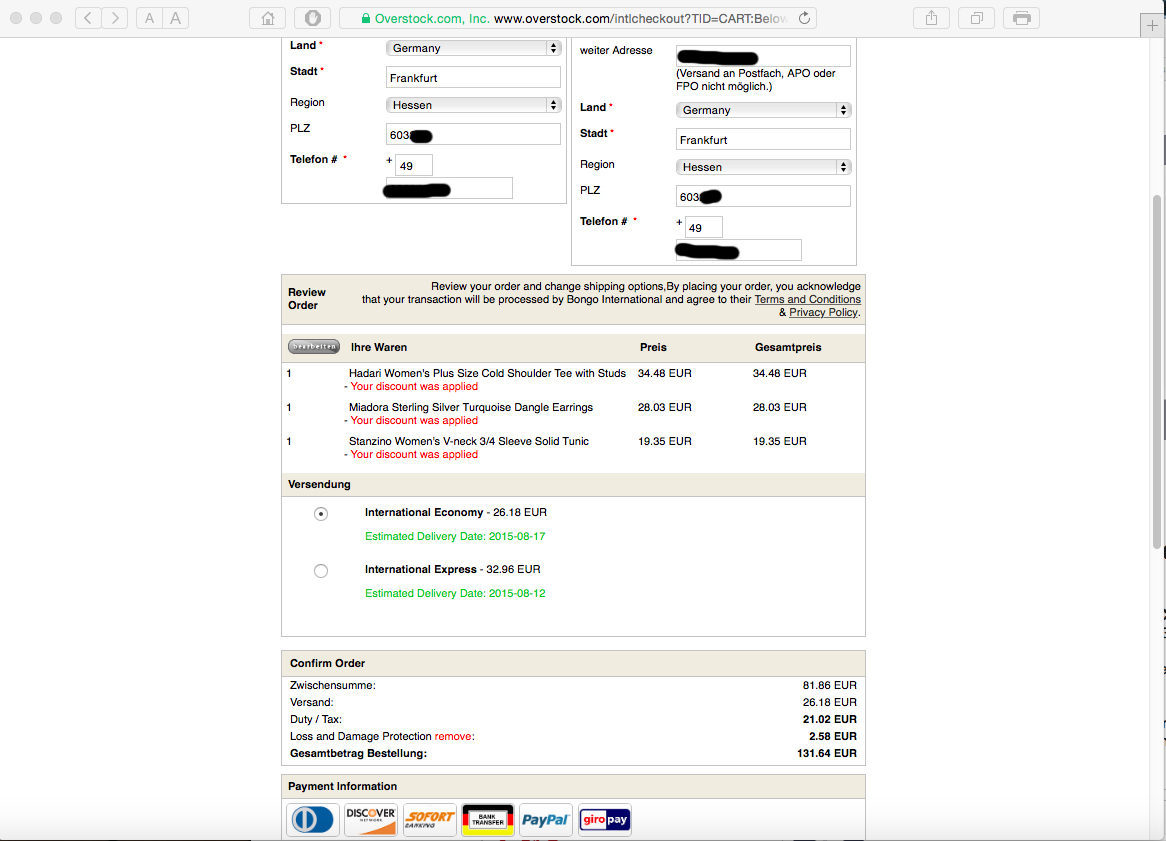Screen dimensions: 1166x841
Task: Open the Terms and Conditions link
Action: click(x=807, y=298)
